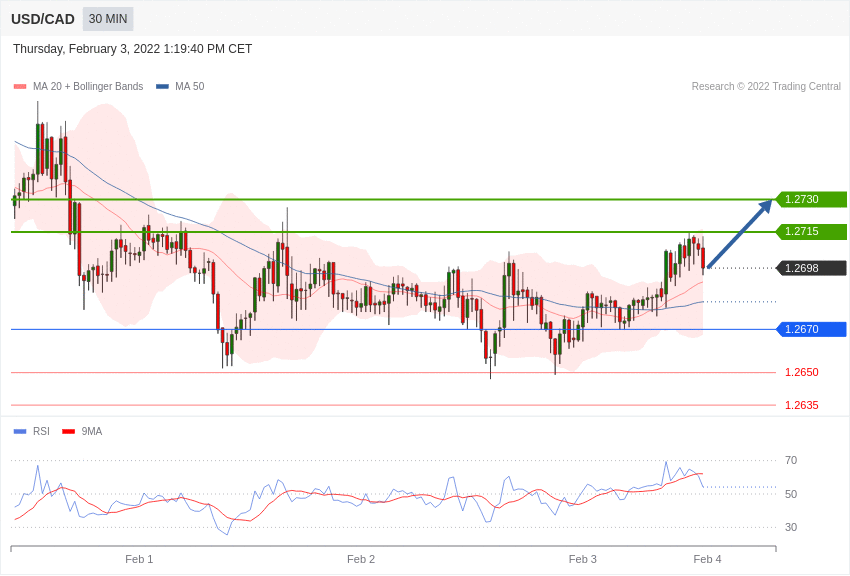Click the RSI 30 level label
The height and width of the screenshot is (576, 850).
pyautogui.click(x=791, y=527)
